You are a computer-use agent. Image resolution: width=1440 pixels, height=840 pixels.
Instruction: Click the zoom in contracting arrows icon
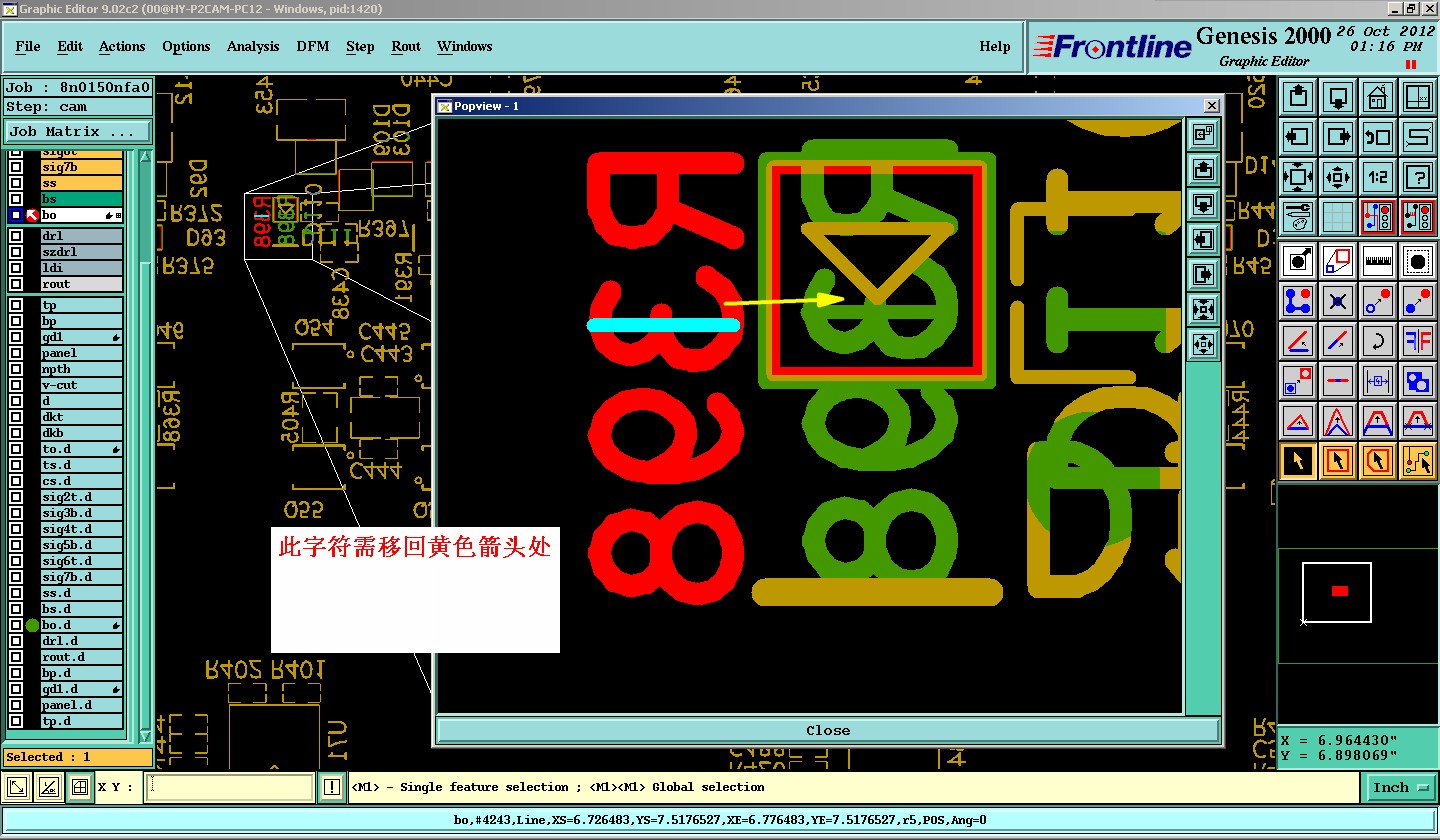1338,177
